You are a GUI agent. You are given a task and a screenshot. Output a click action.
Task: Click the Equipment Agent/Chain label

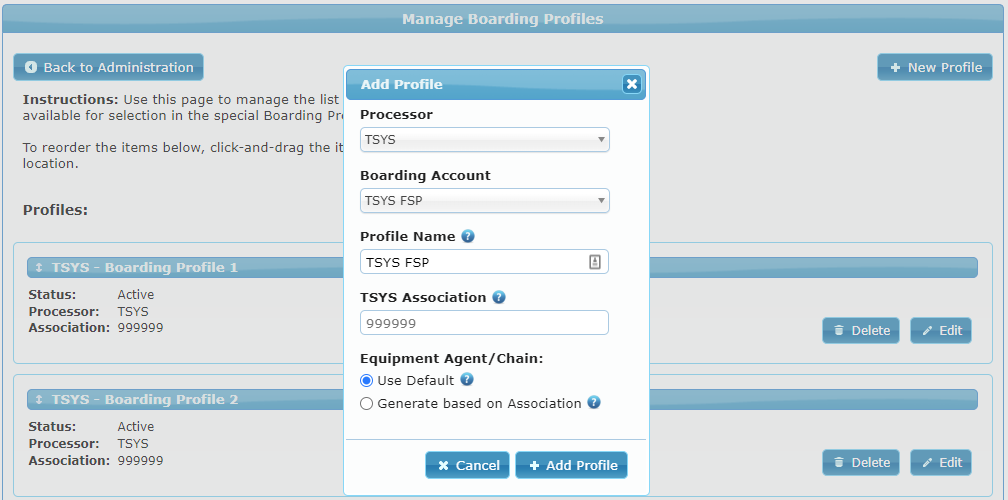[452, 359]
